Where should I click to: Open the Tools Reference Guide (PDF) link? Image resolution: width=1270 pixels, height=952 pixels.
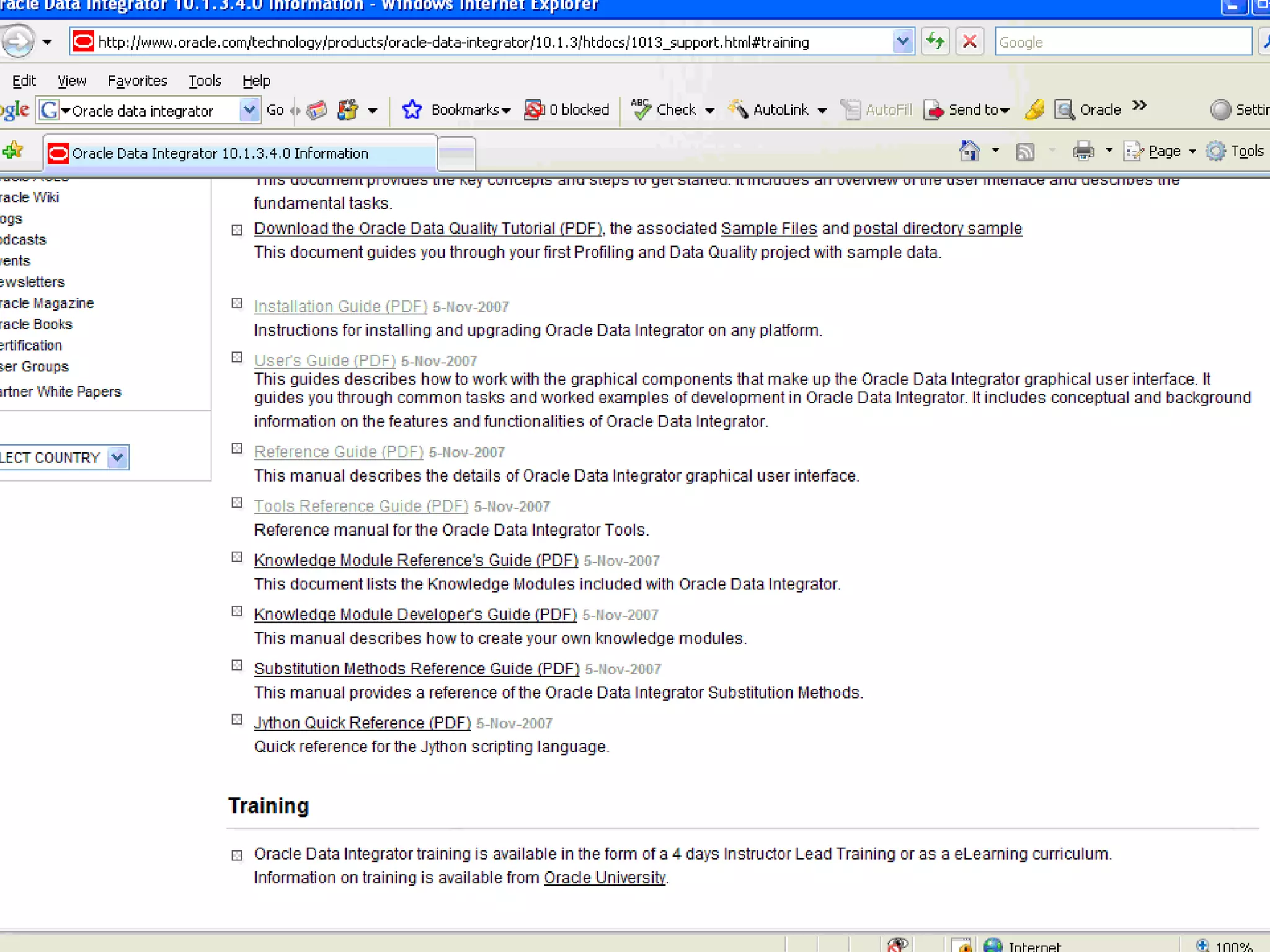[362, 506]
